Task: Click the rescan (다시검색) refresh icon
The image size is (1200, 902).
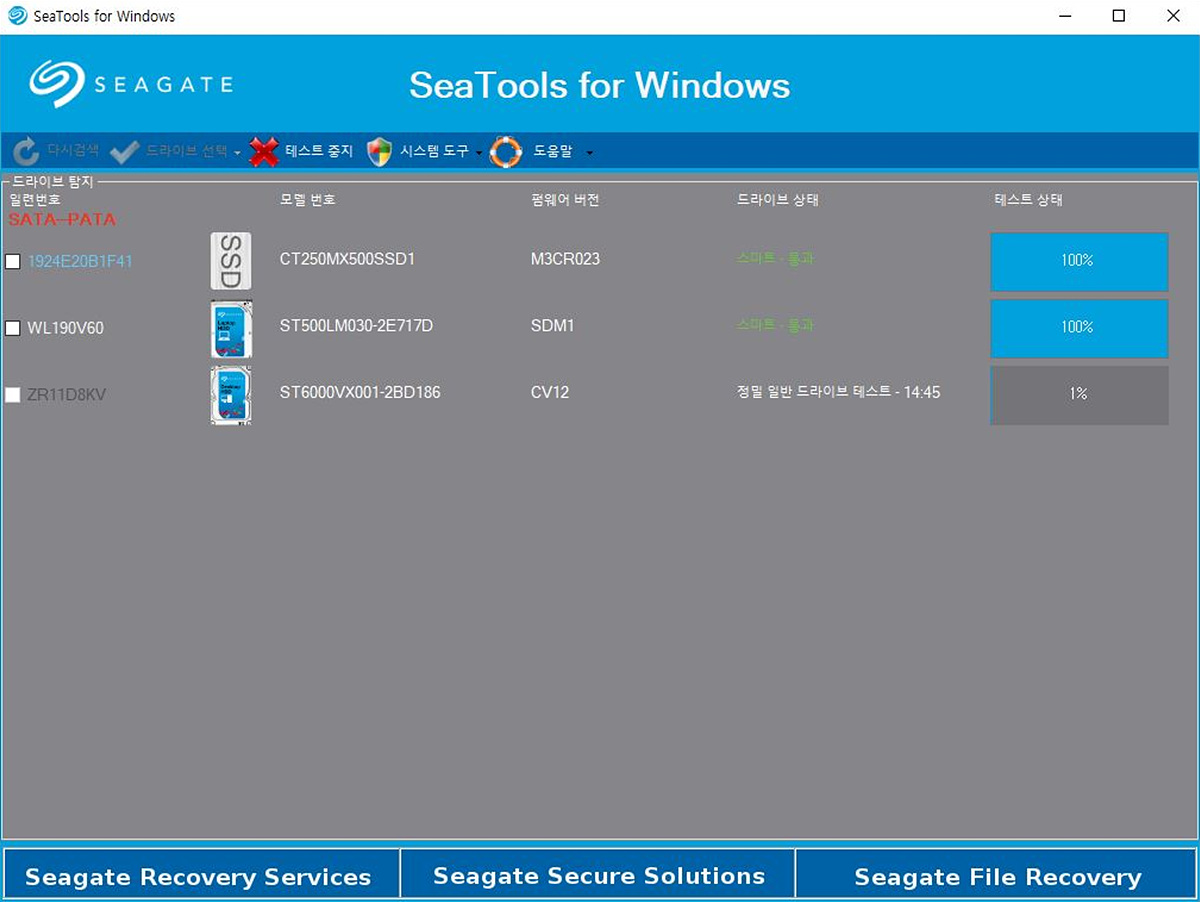Action: 26,151
